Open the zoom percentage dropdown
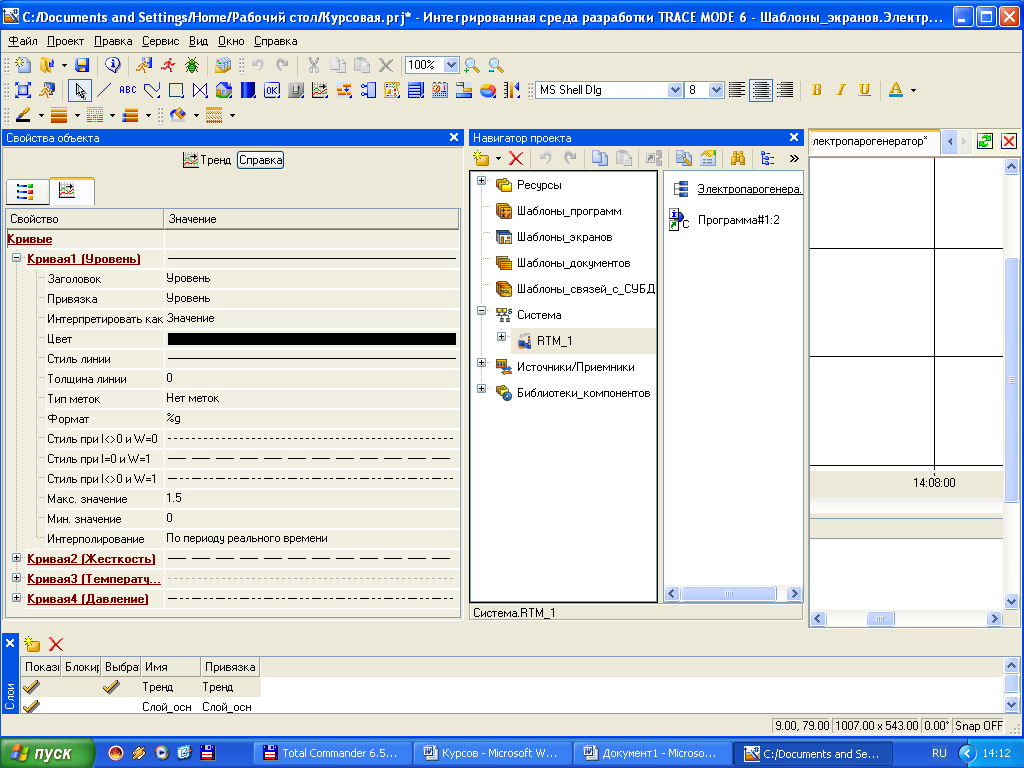The image size is (1024, 768). (x=451, y=65)
